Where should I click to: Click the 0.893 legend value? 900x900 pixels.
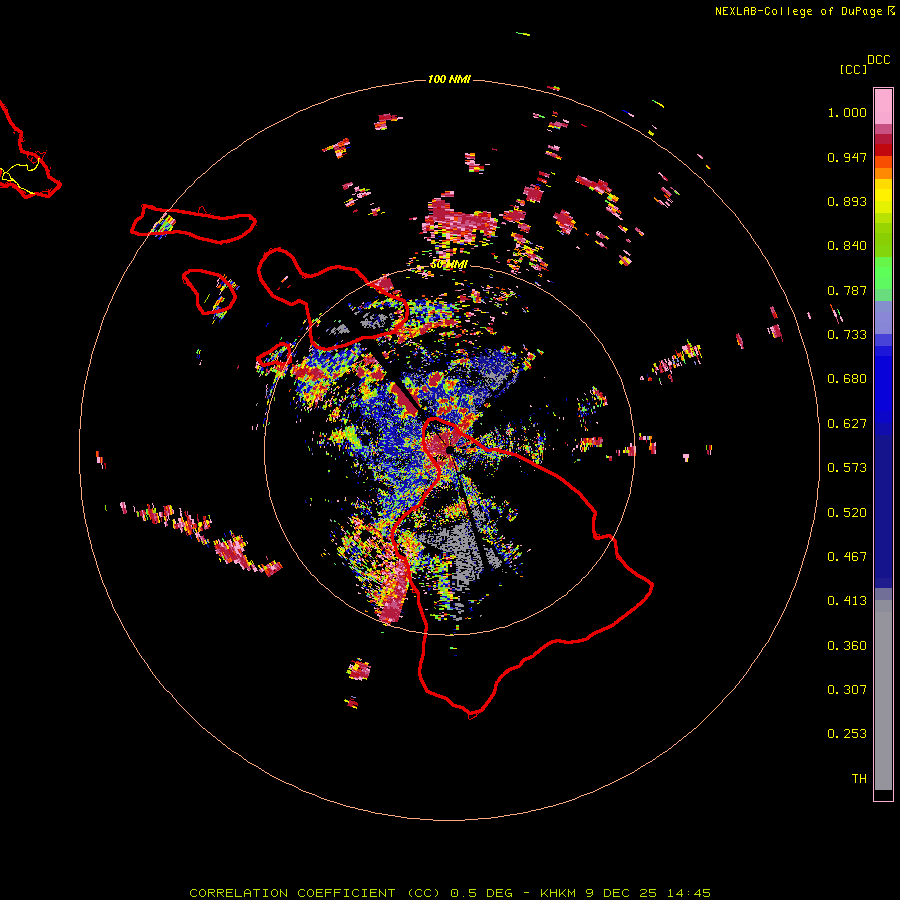click(847, 201)
